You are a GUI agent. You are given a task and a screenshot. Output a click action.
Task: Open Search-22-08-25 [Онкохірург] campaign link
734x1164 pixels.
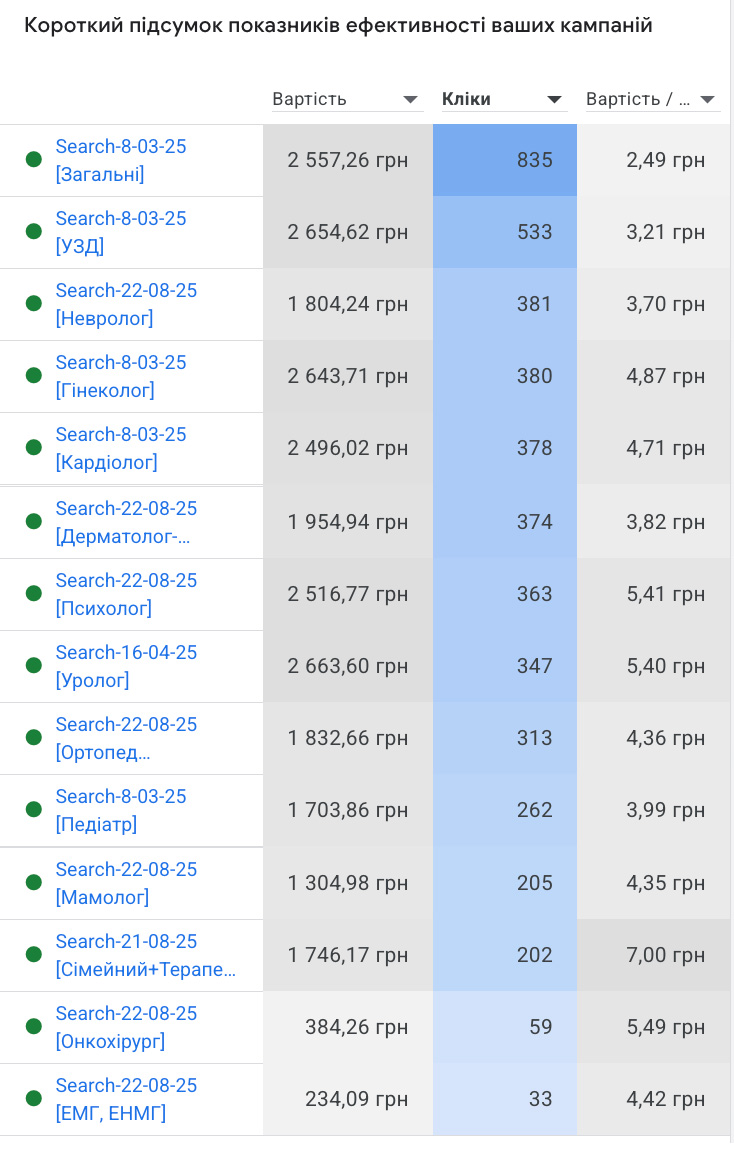125,1027
